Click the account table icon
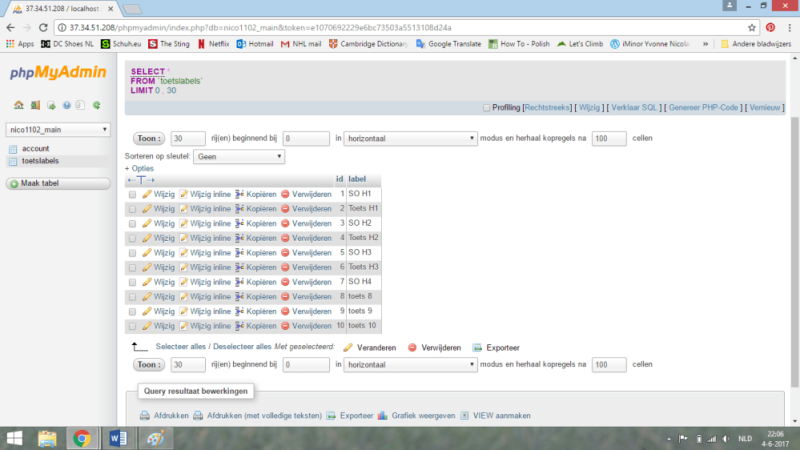800x450 pixels. tap(13, 149)
